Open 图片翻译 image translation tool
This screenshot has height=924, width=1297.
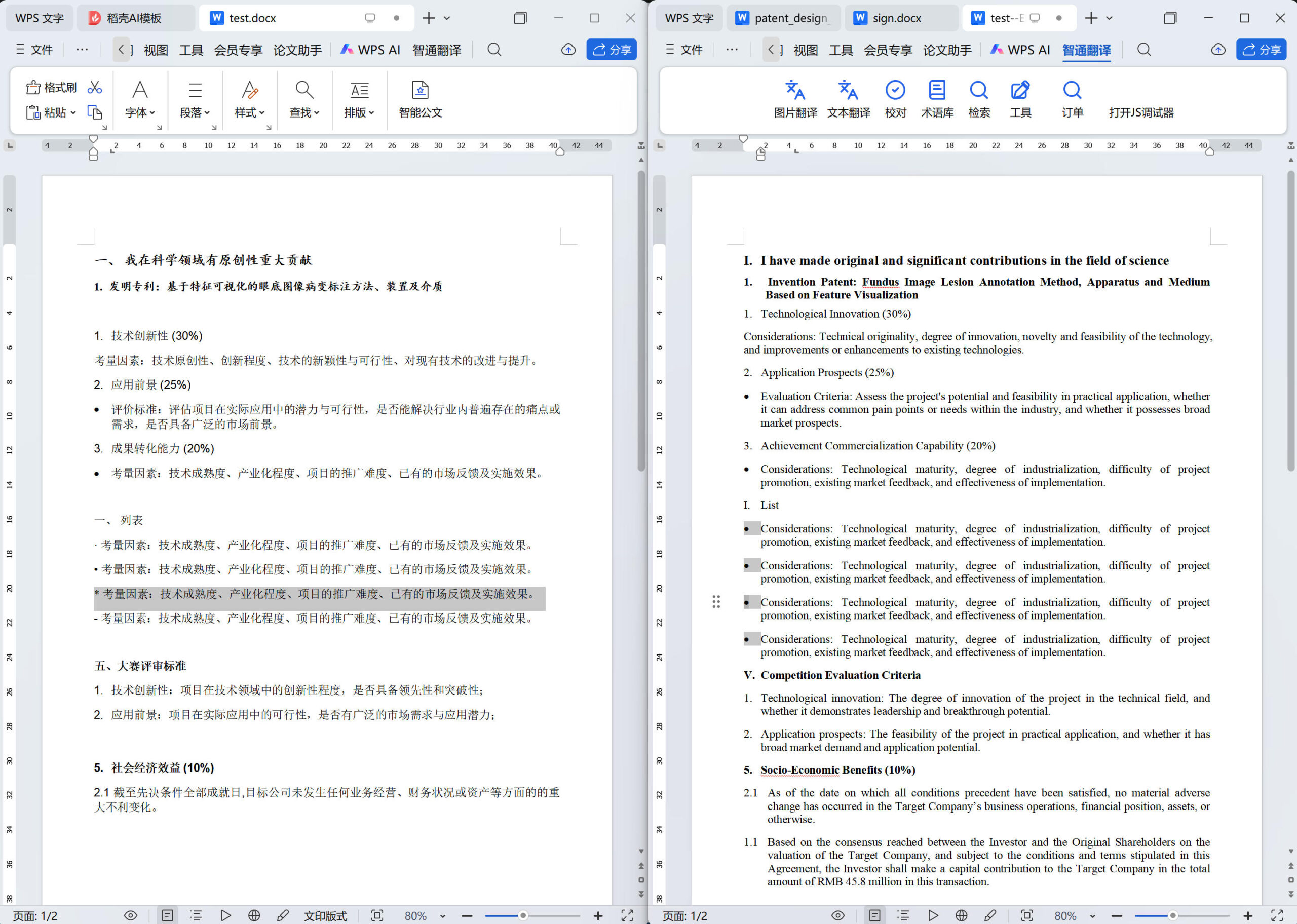pos(795,99)
